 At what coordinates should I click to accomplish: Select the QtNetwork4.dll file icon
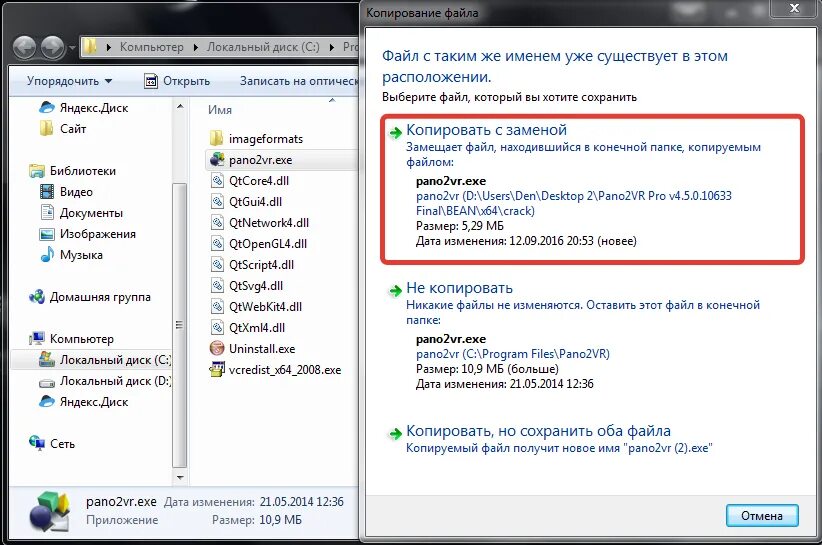[x=217, y=223]
